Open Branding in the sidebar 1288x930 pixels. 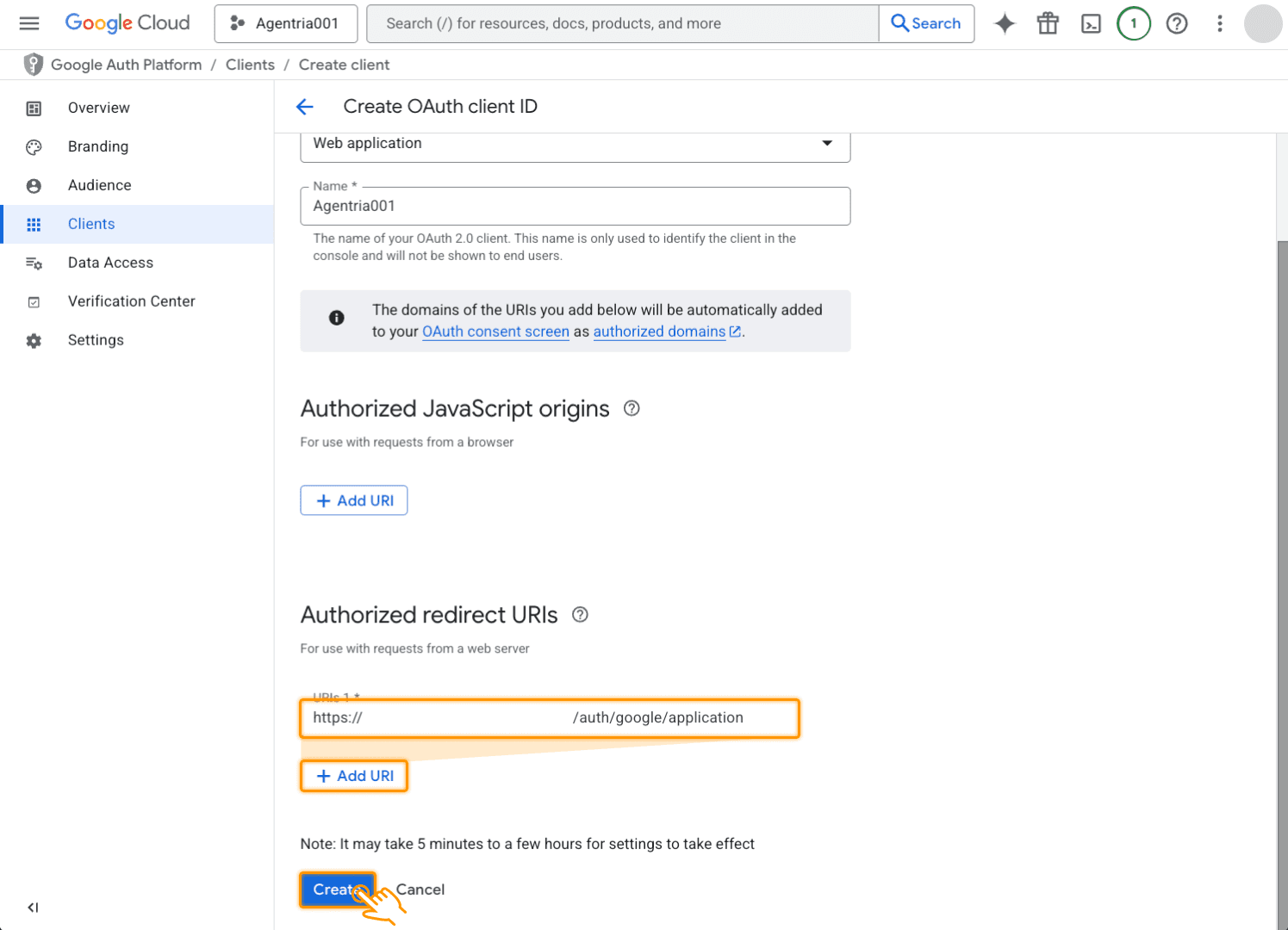(x=137, y=146)
